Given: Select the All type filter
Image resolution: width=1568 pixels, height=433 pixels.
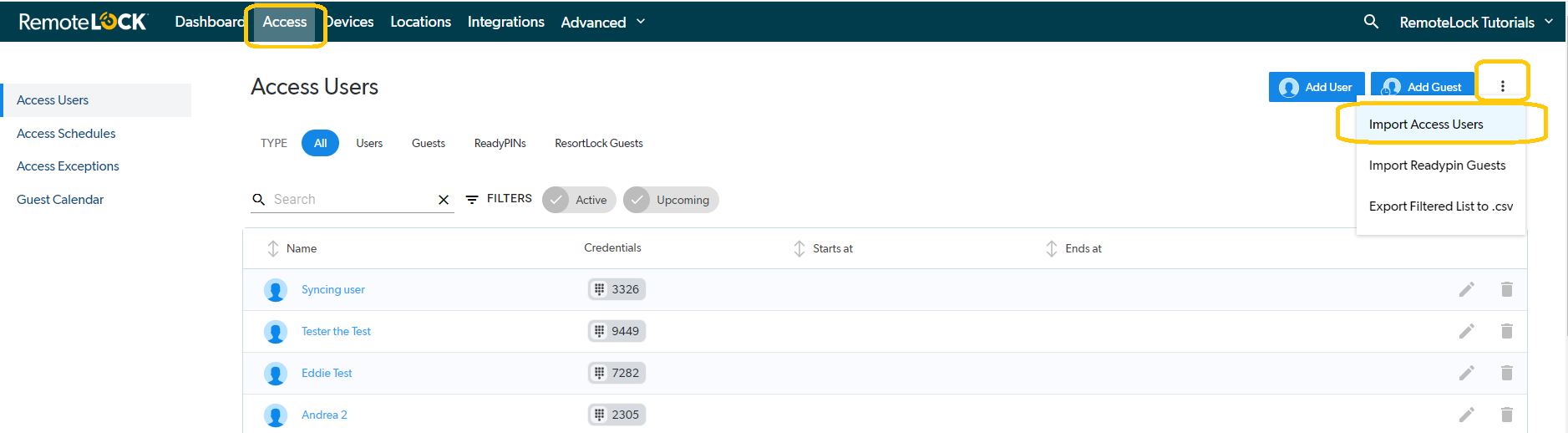Looking at the screenshot, I should coord(320,143).
